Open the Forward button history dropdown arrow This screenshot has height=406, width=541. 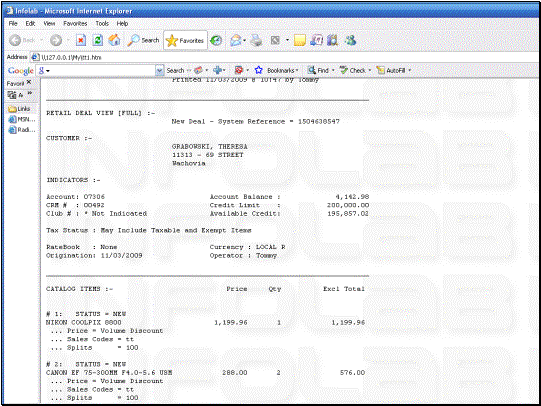(68, 40)
